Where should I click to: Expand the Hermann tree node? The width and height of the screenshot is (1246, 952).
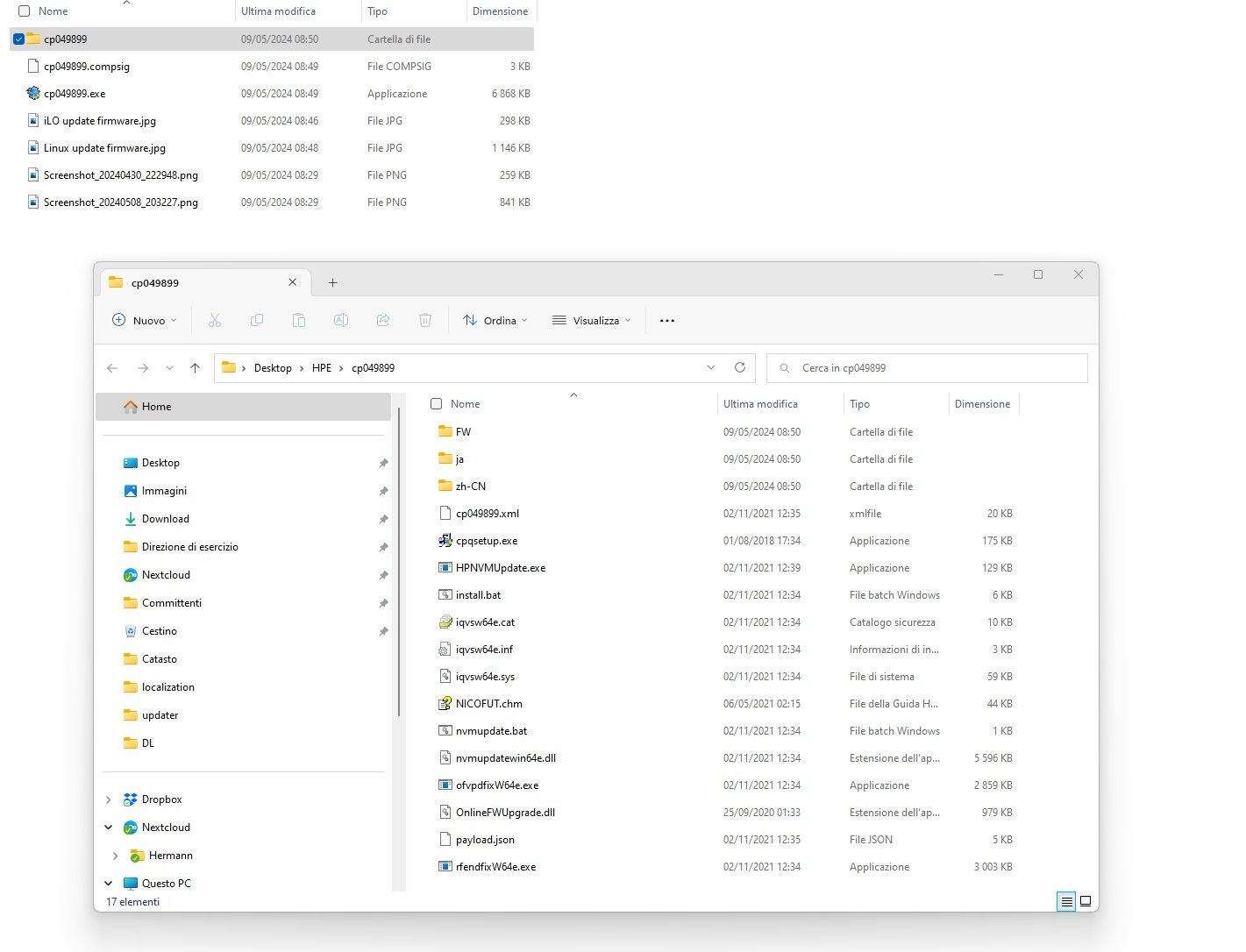(116, 856)
